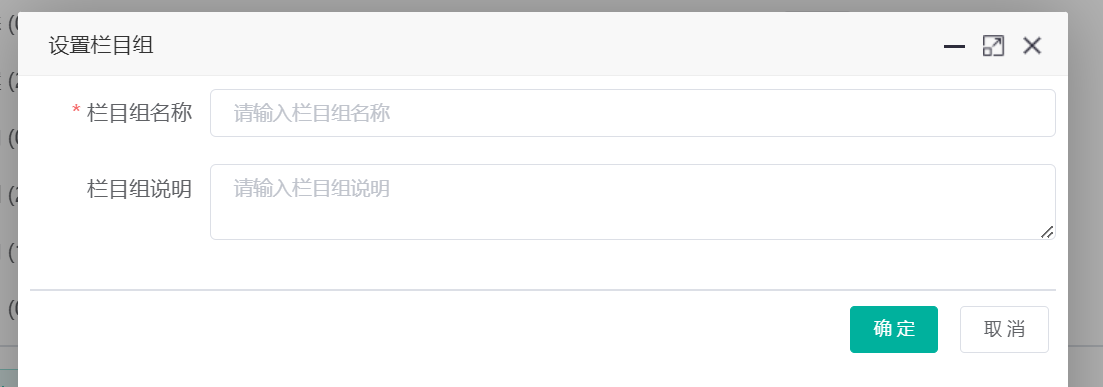
Task: Minimize the 设置栏目组 dialog
Action: pos(954,46)
